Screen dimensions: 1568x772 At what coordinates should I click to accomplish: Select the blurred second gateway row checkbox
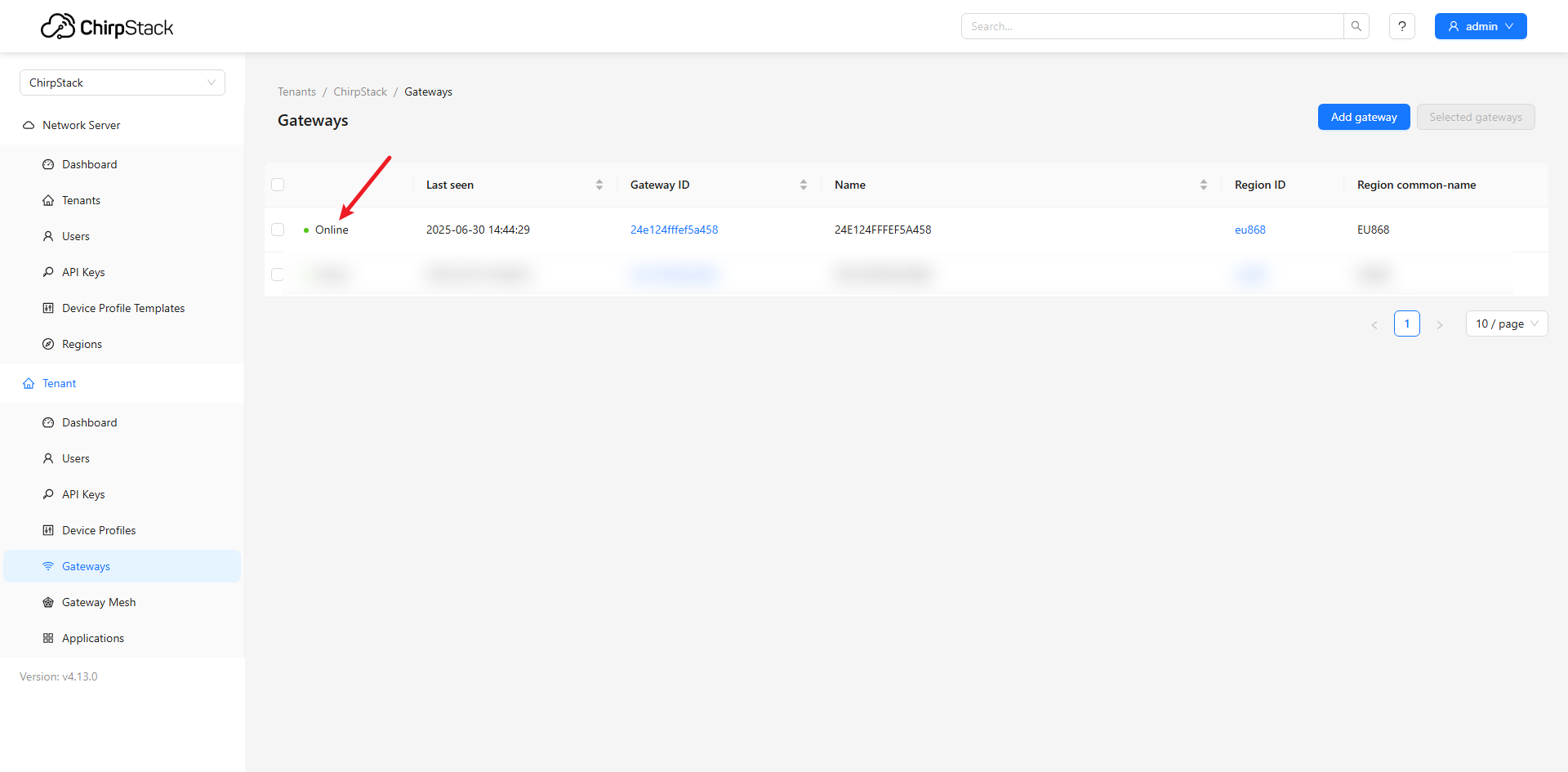(278, 274)
